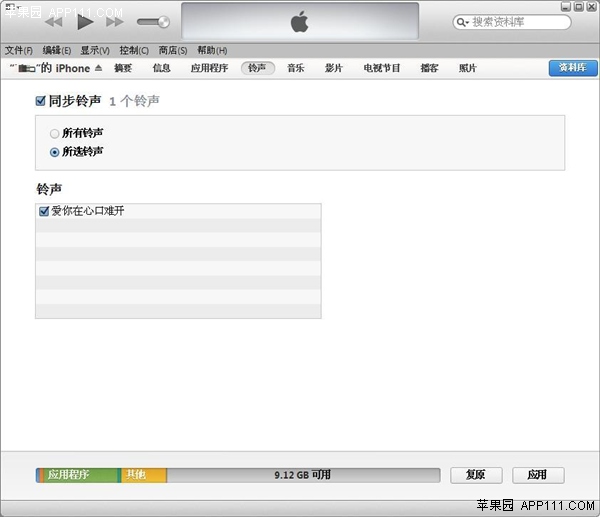Click the Play button

pyautogui.click(x=85, y=21)
